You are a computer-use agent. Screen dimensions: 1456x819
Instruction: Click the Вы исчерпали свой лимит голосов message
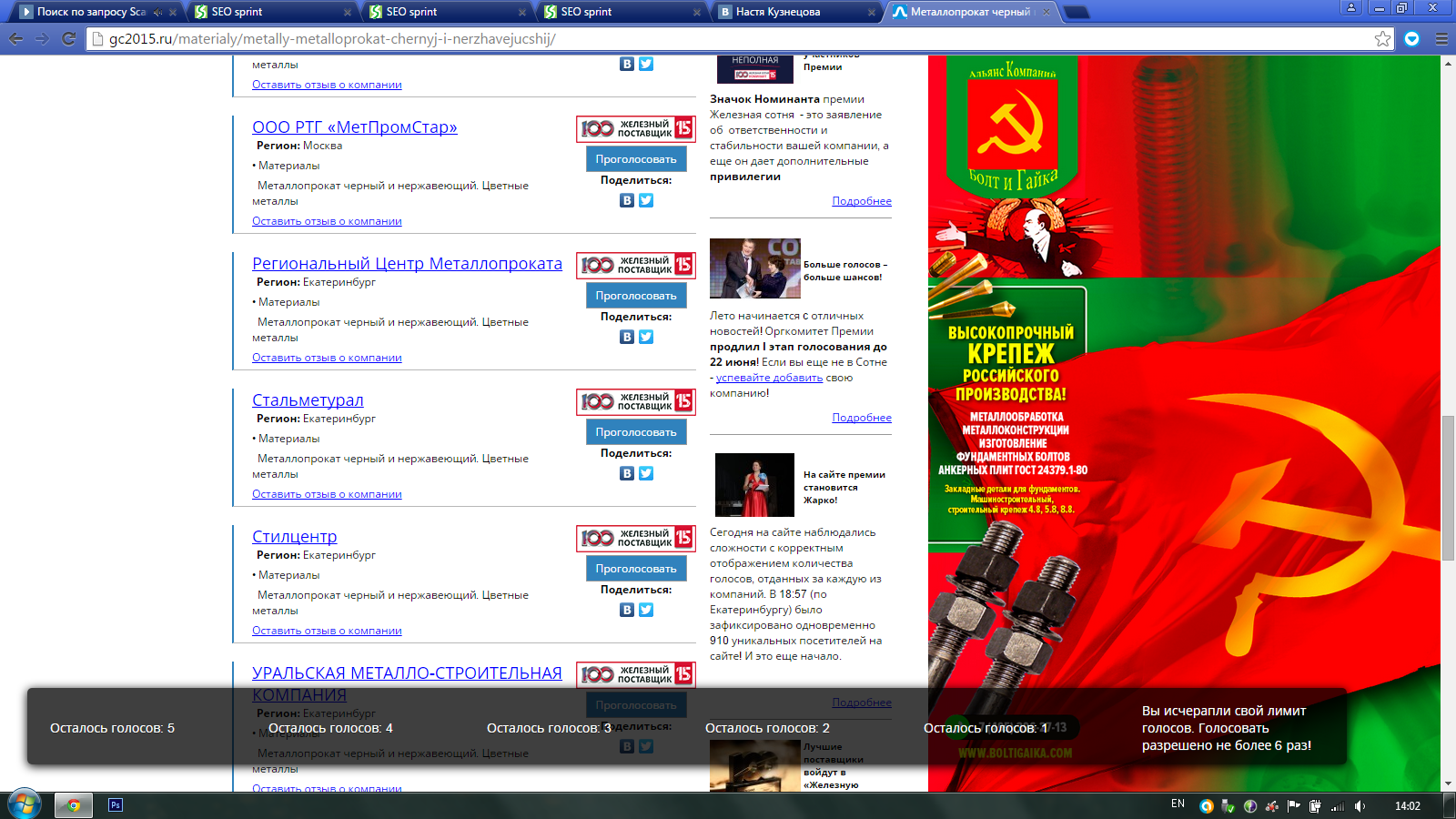coord(1227,728)
